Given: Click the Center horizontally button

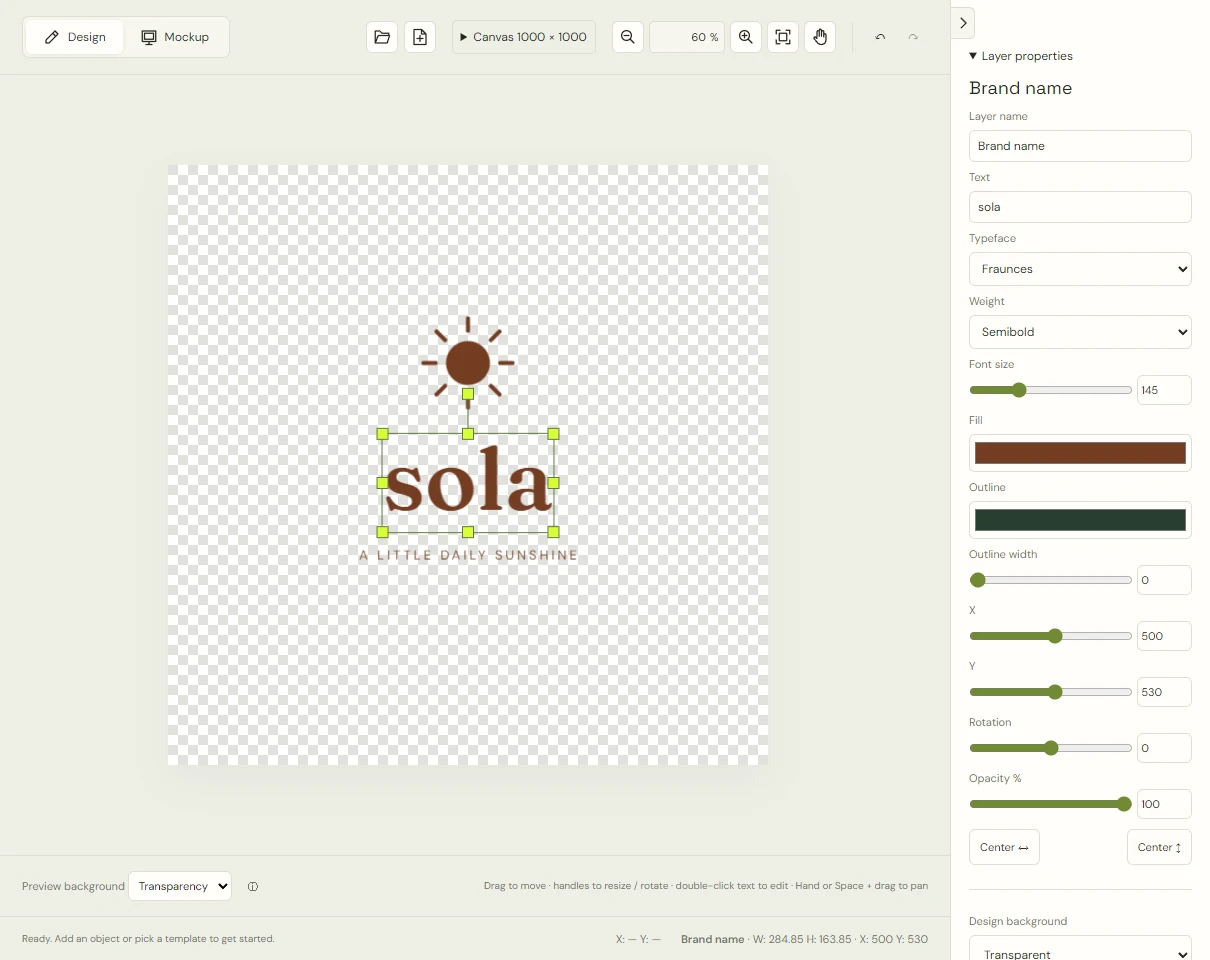Looking at the screenshot, I should coord(1004,847).
